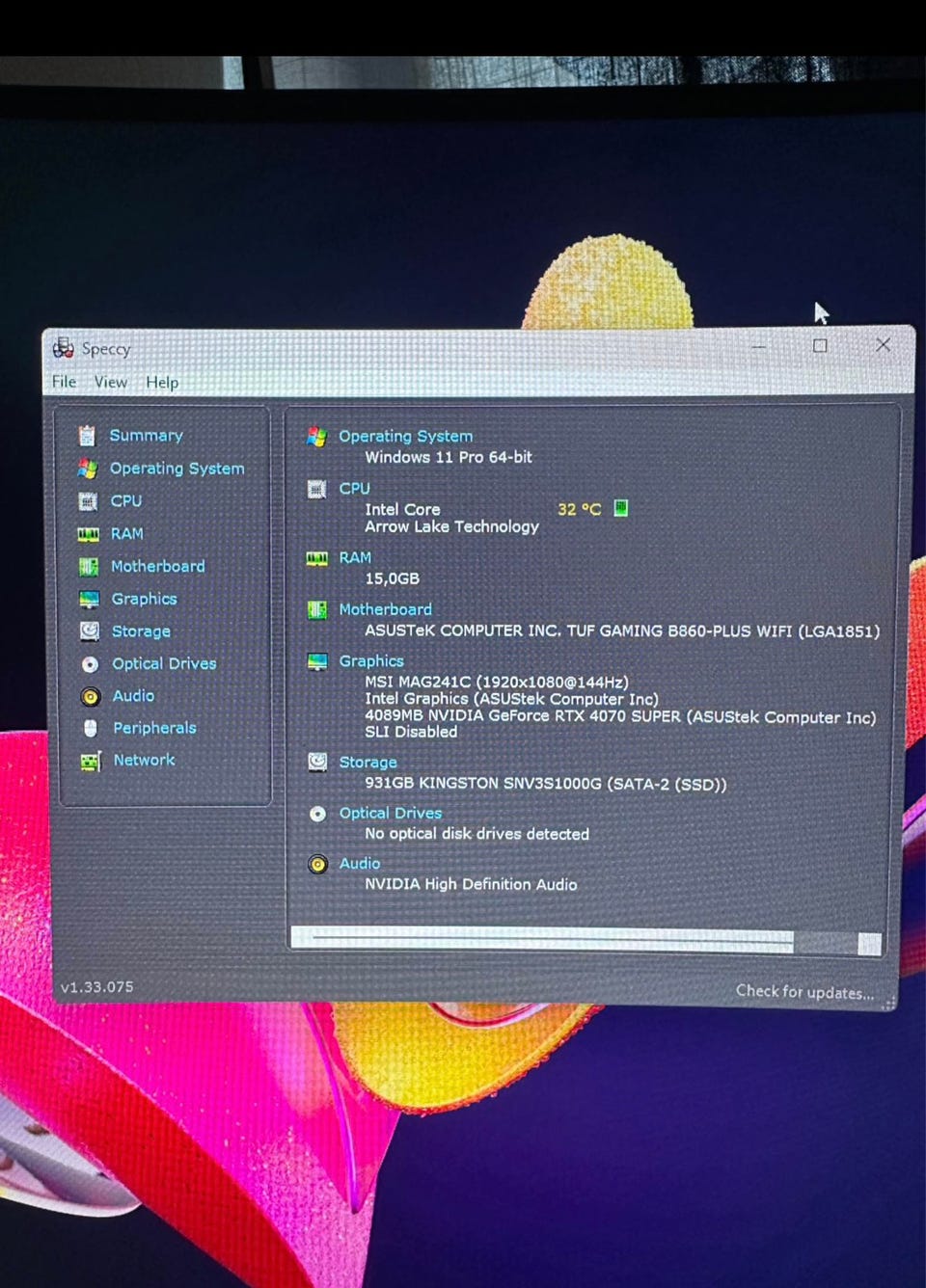Viewport: 926px width, 1288px height.
Task: Click the Peripherals mouse icon in sidebar
Action: coord(91,728)
